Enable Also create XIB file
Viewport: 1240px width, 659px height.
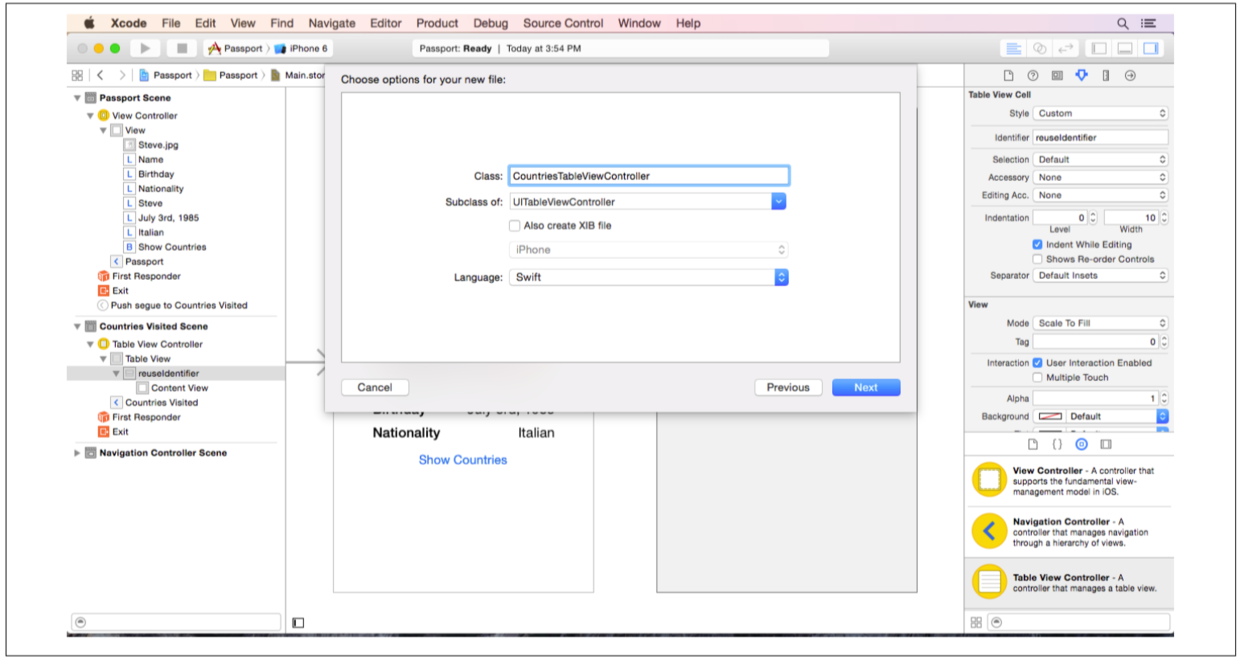click(515, 226)
